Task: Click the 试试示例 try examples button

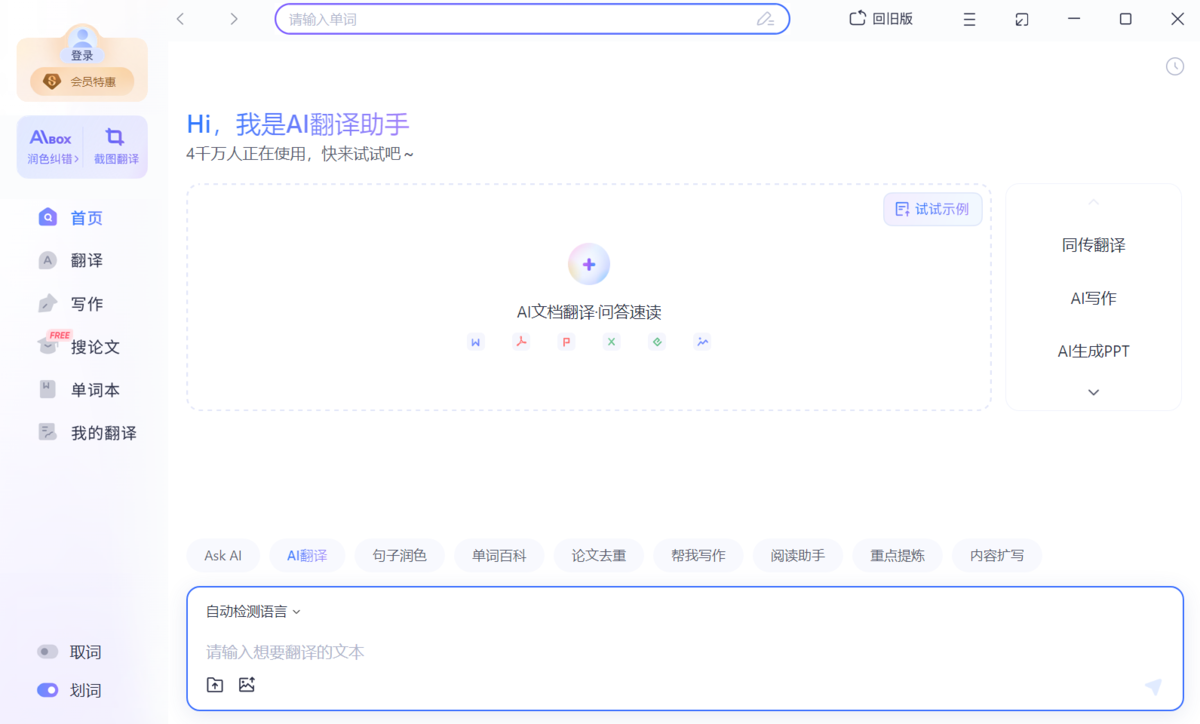Action: click(x=932, y=209)
